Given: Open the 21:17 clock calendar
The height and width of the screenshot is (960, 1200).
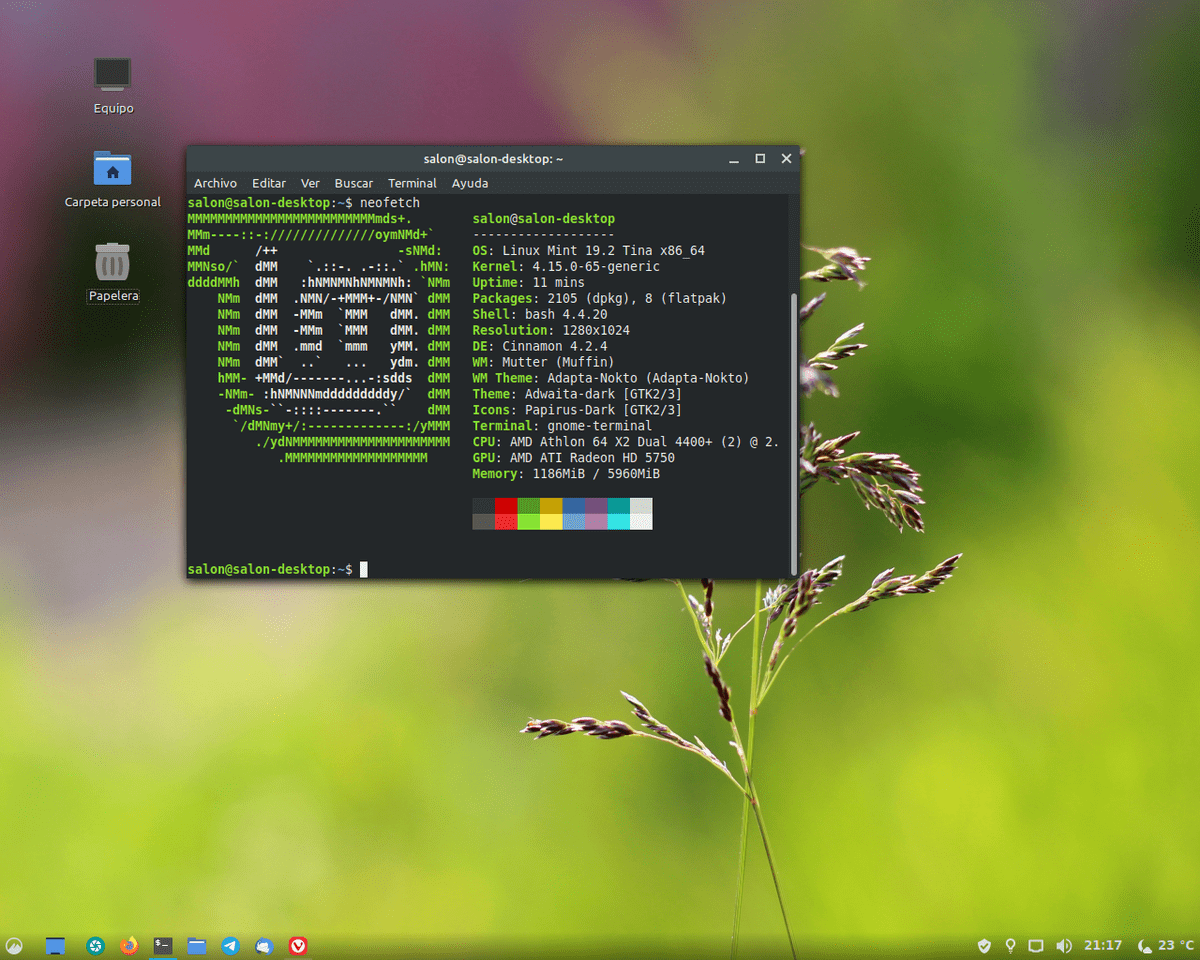Looking at the screenshot, I should point(1103,945).
